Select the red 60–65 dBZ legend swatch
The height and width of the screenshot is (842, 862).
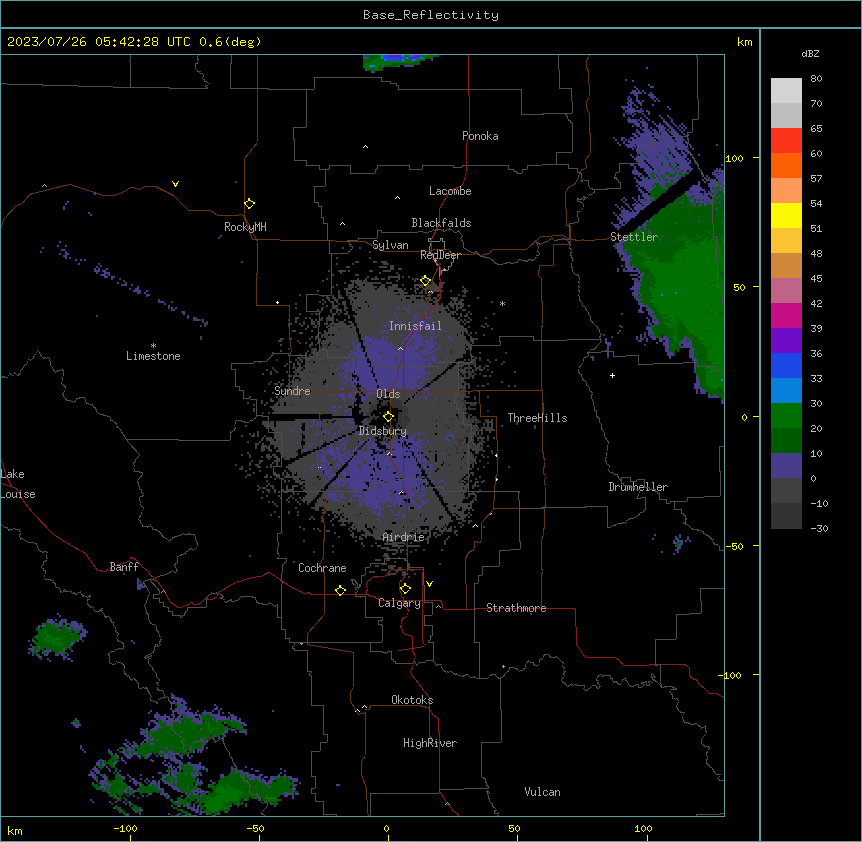click(786, 141)
